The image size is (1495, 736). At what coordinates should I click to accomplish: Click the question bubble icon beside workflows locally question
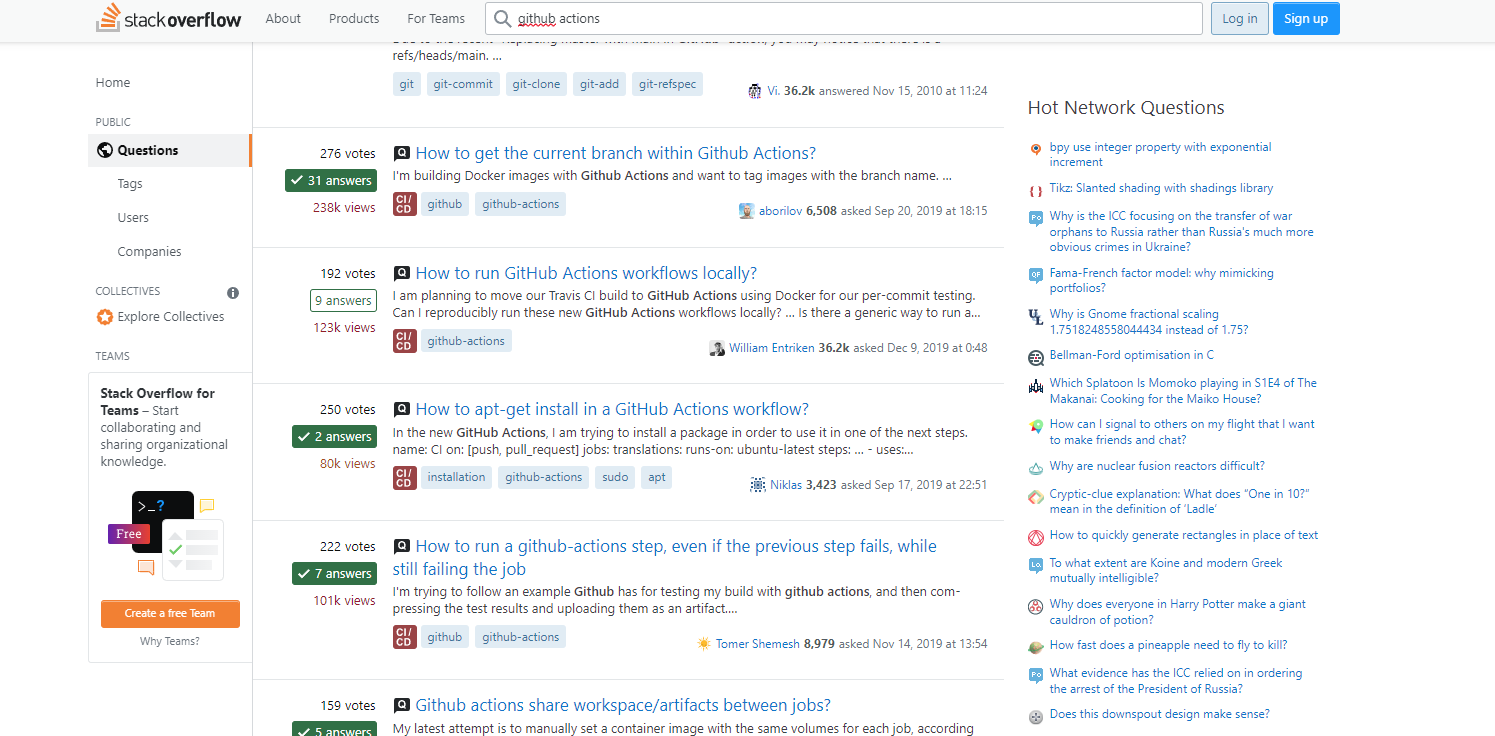pyautogui.click(x=401, y=272)
